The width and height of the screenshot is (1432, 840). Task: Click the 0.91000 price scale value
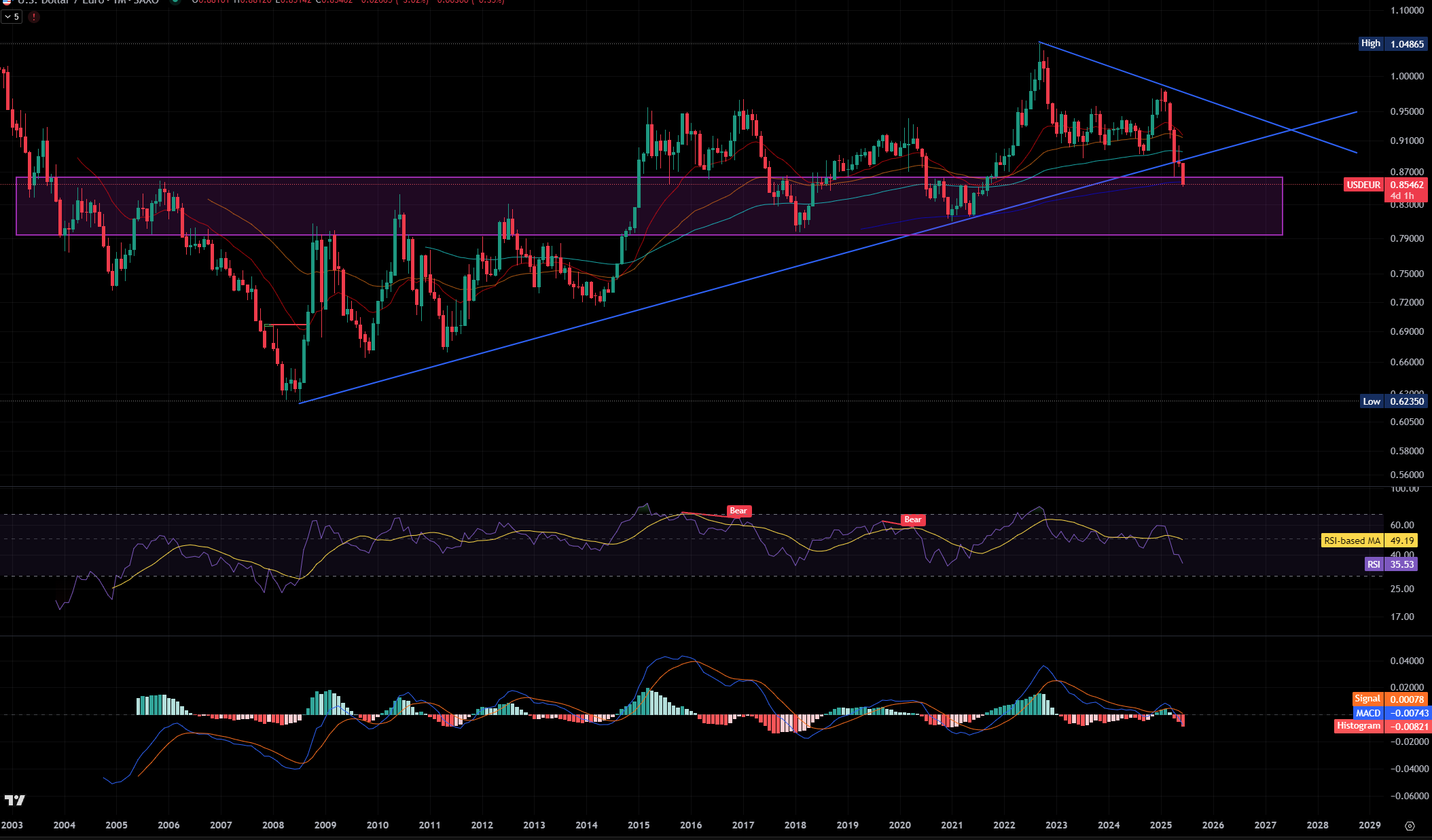(x=1407, y=141)
